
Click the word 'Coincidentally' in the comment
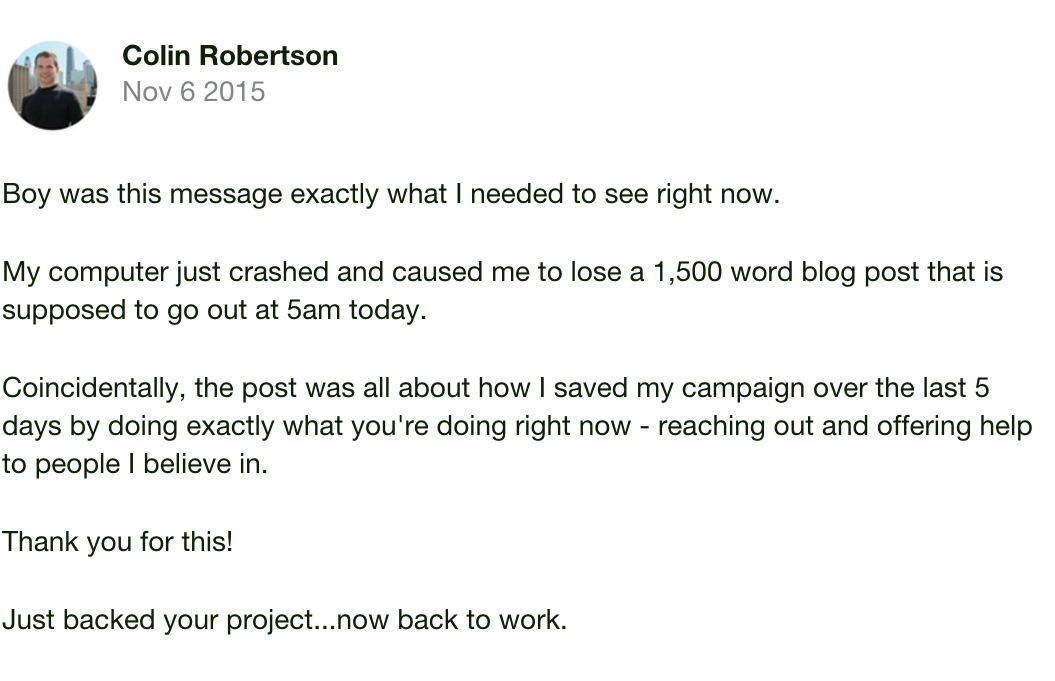point(94,388)
